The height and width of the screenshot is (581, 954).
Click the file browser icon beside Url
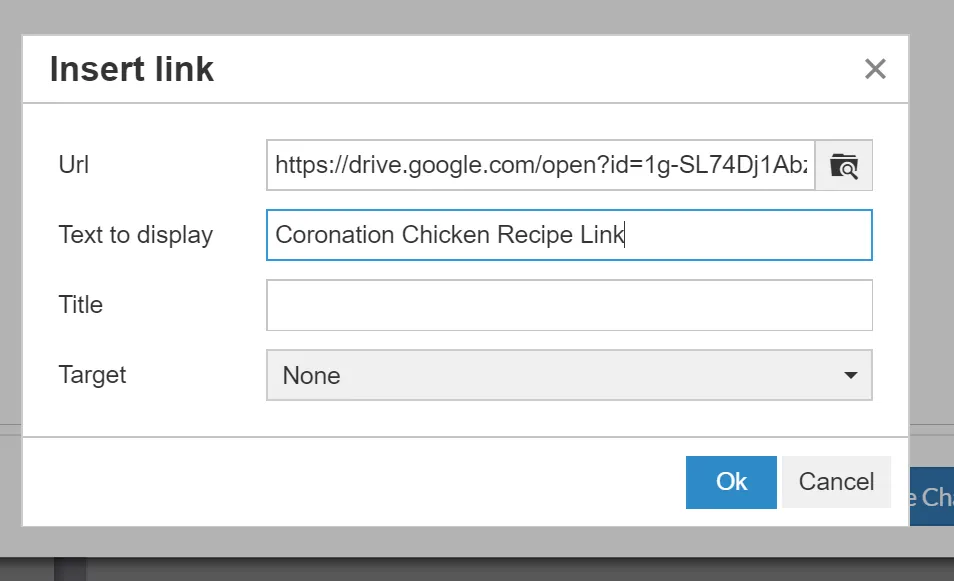pyautogui.click(x=844, y=165)
